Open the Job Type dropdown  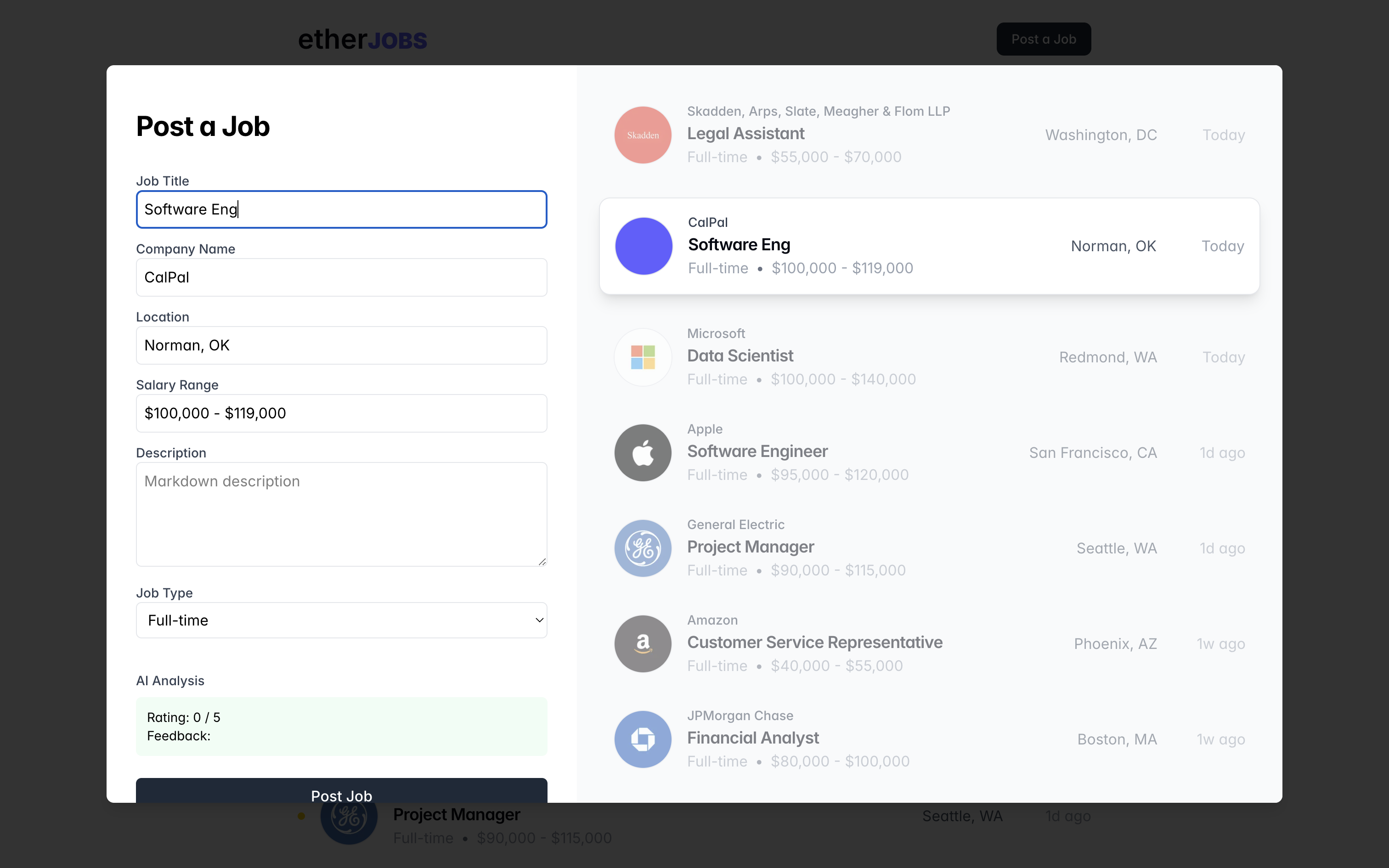click(x=341, y=620)
